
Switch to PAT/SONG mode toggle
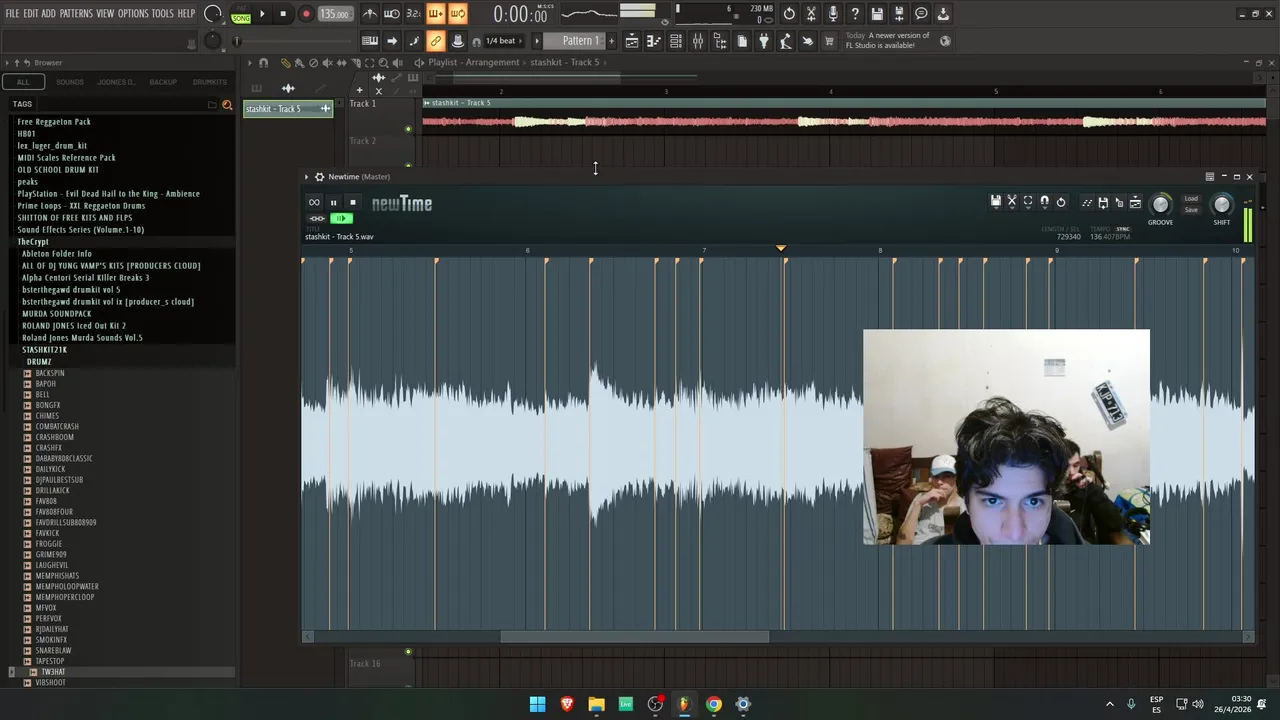[x=241, y=14]
